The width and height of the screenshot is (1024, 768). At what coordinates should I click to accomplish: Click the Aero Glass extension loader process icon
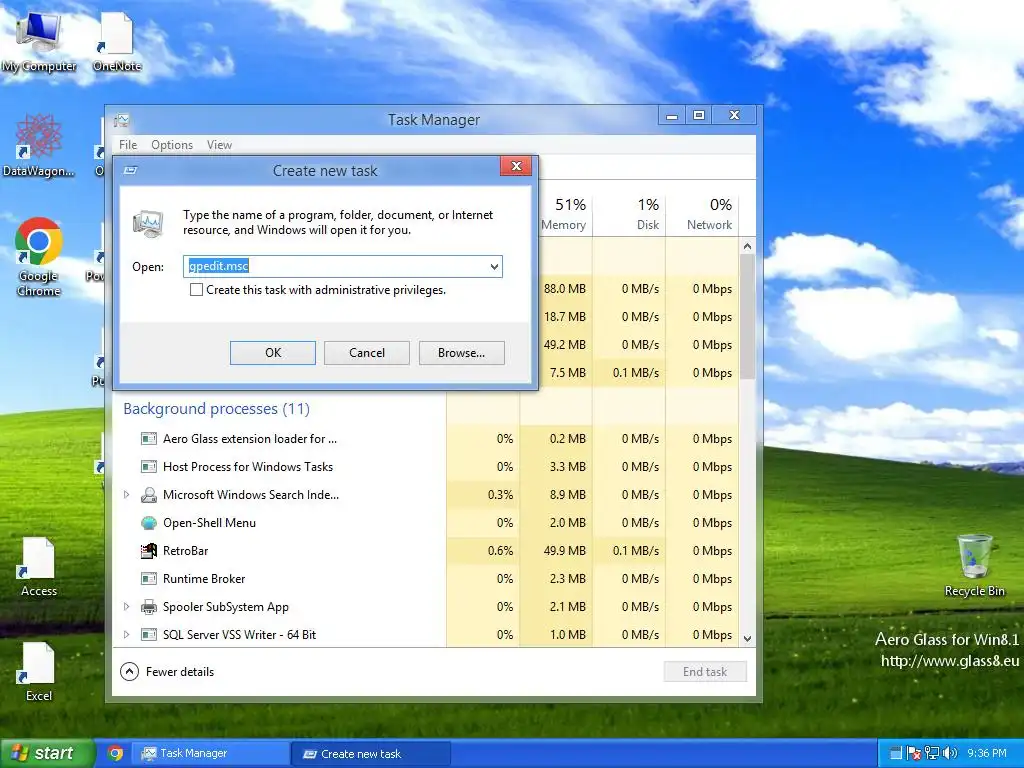coord(149,439)
